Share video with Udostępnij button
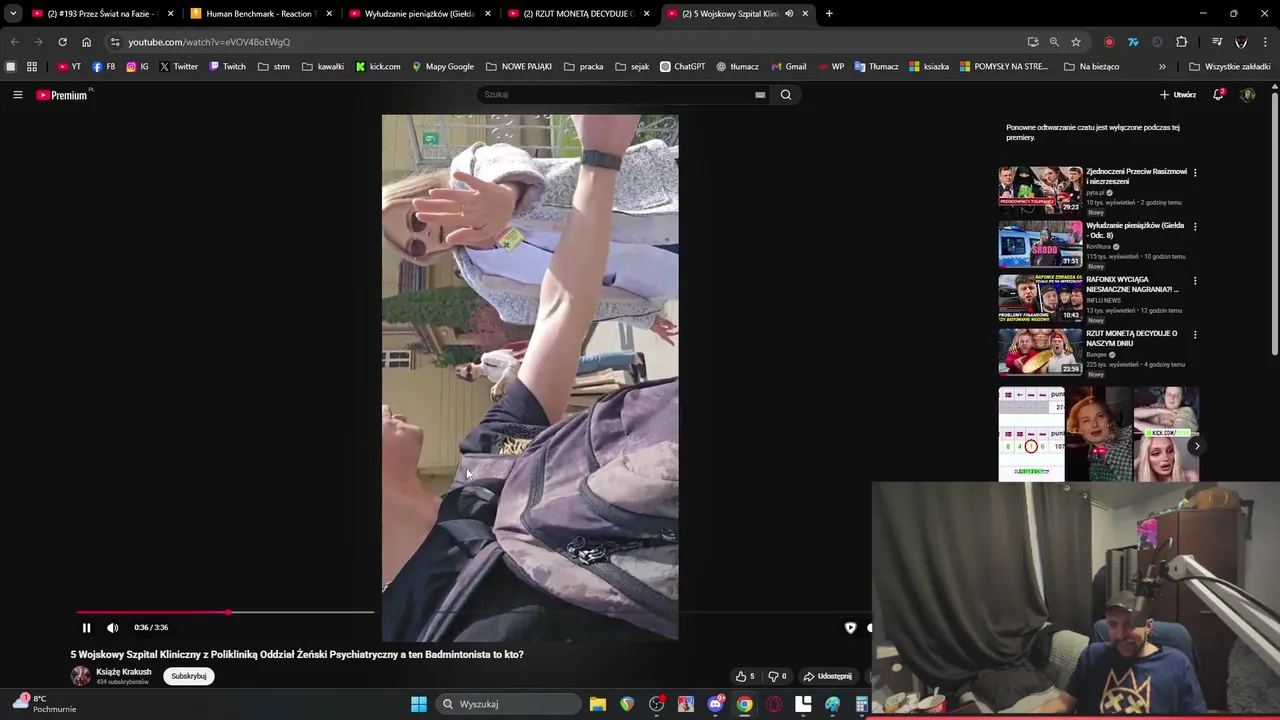This screenshot has height=720, width=1280. pos(828,676)
